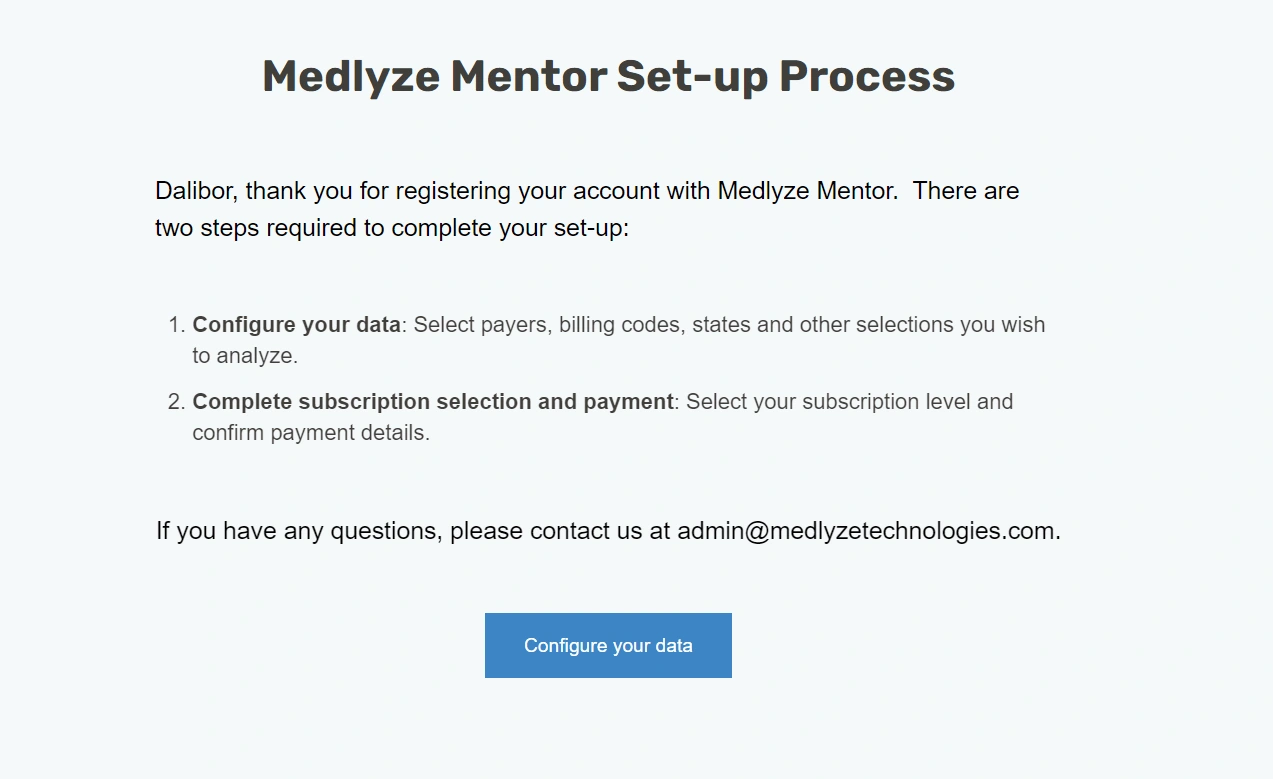This screenshot has width=1273, height=779.
Task: Select bold Complete subscription selection and payment text
Action: [433, 402]
